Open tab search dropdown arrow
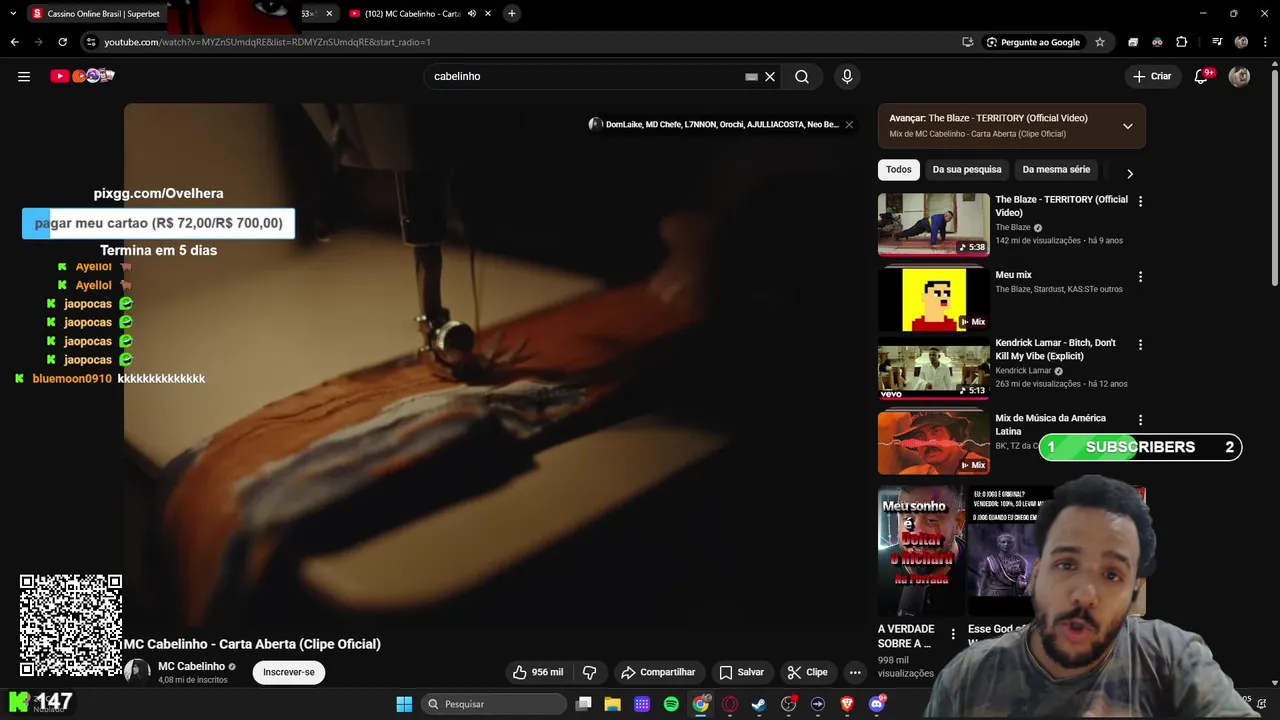Image resolution: width=1280 pixels, height=720 pixels. (x=13, y=14)
